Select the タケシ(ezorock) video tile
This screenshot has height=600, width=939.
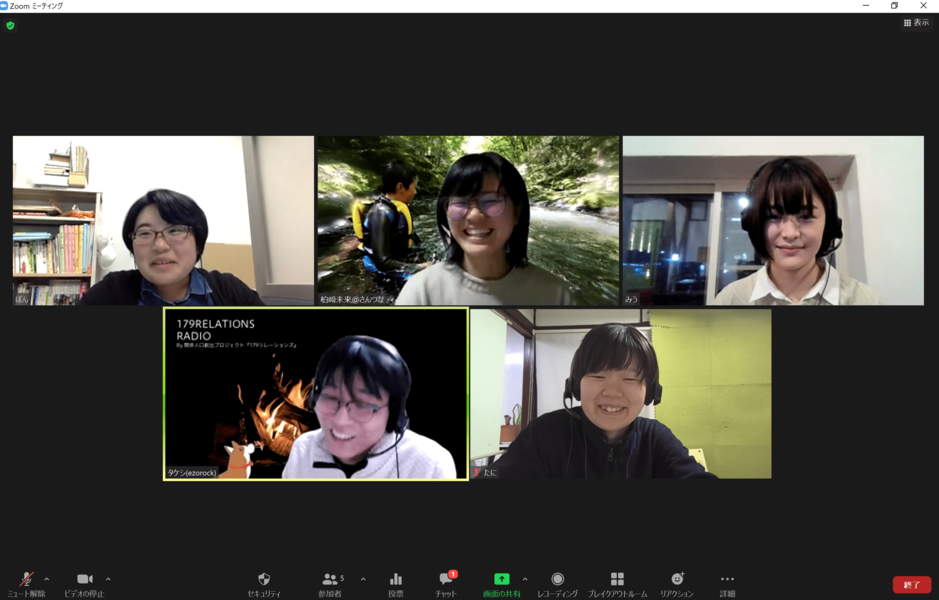315,394
